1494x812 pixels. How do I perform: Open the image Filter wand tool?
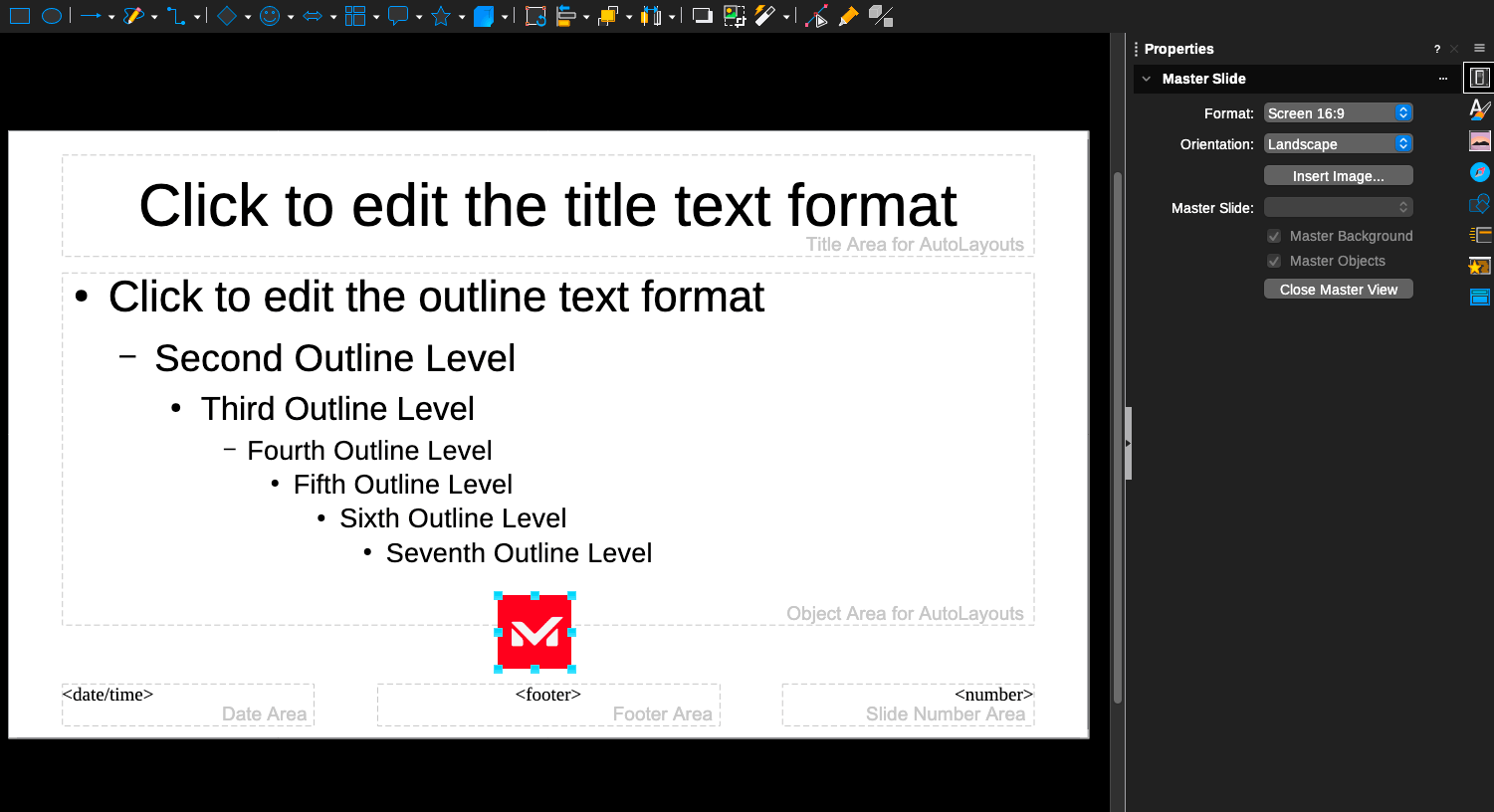[x=765, y=16]
